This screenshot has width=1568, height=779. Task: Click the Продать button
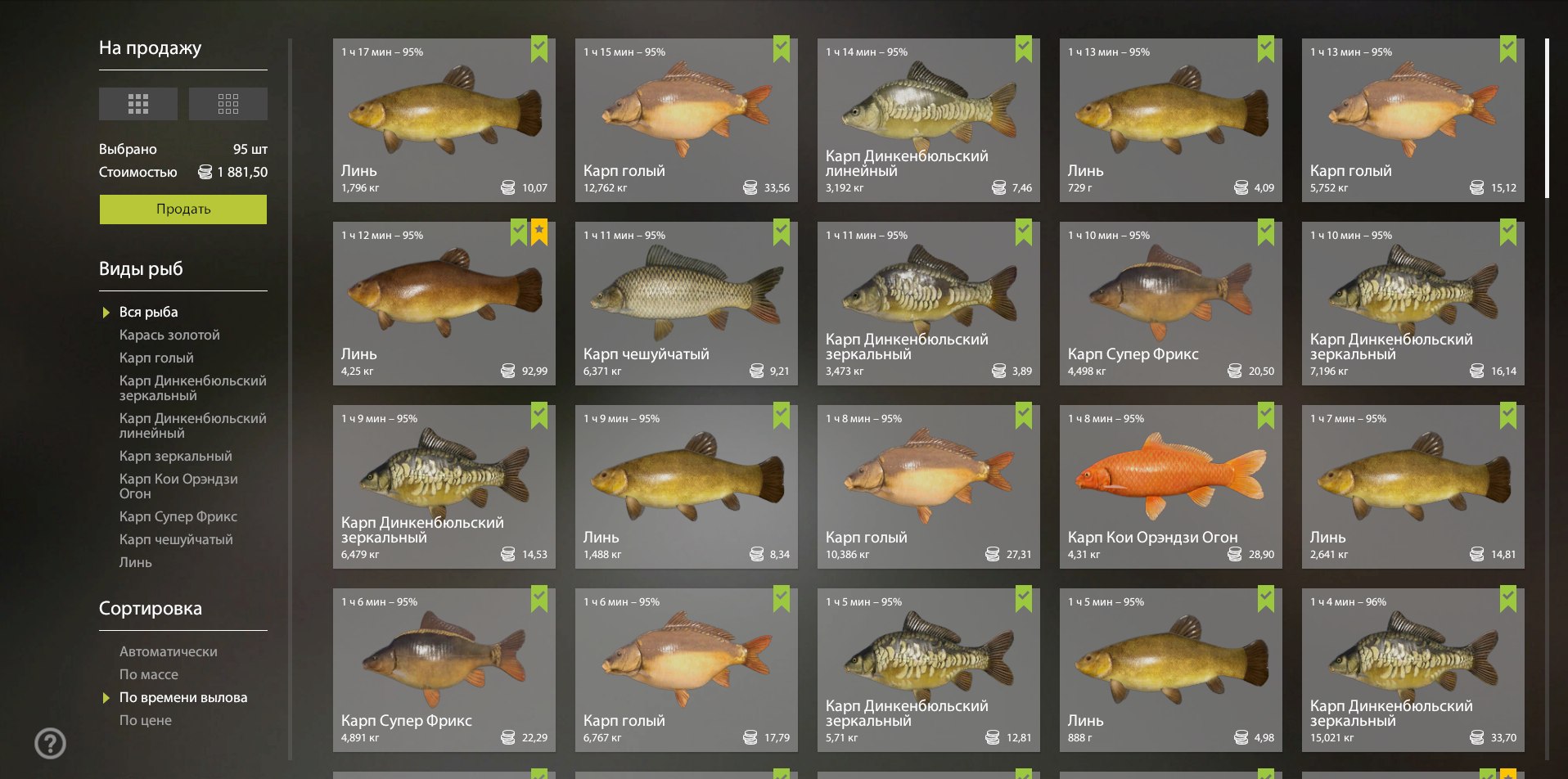(183, 209)
